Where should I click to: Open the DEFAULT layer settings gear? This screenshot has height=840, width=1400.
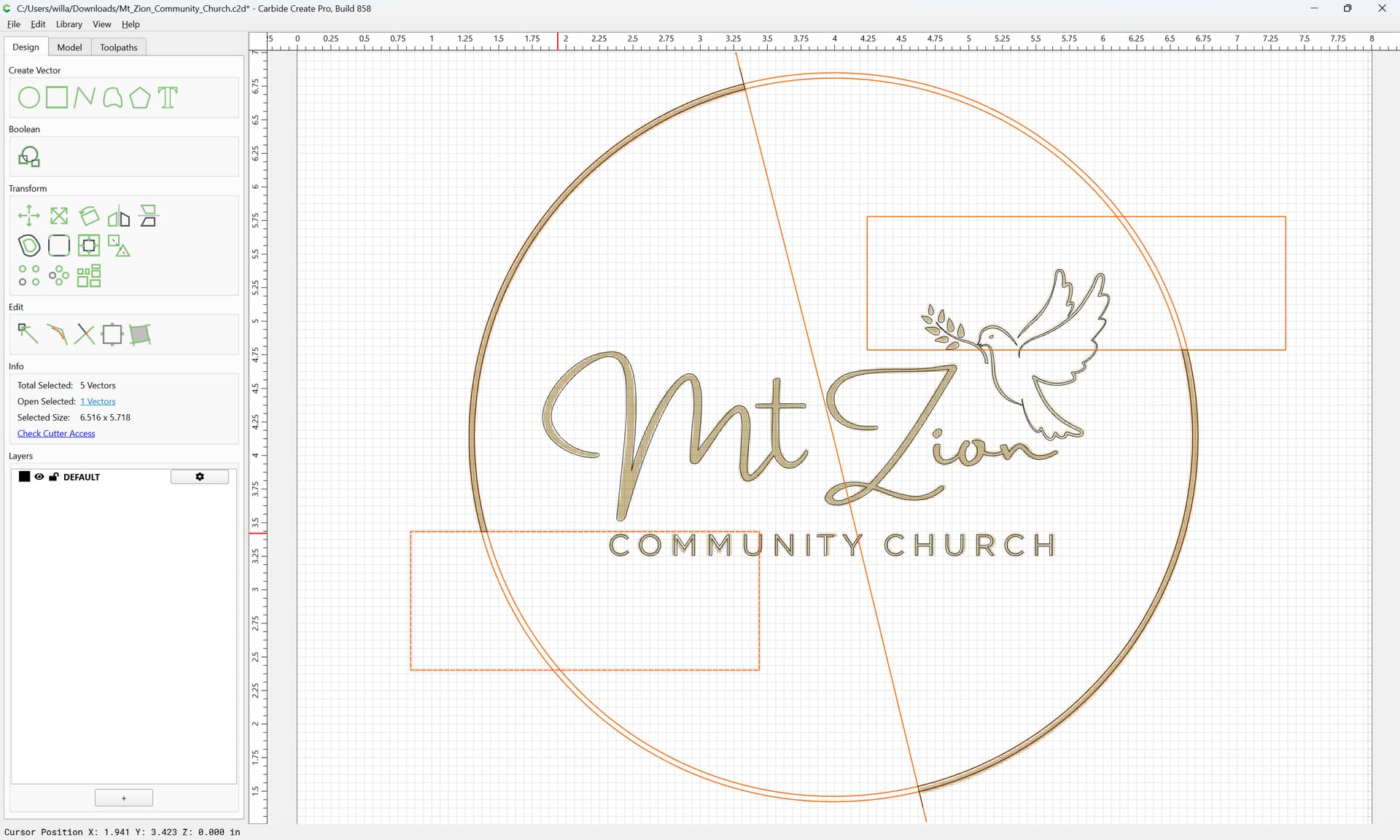click(x=200, y=477)
